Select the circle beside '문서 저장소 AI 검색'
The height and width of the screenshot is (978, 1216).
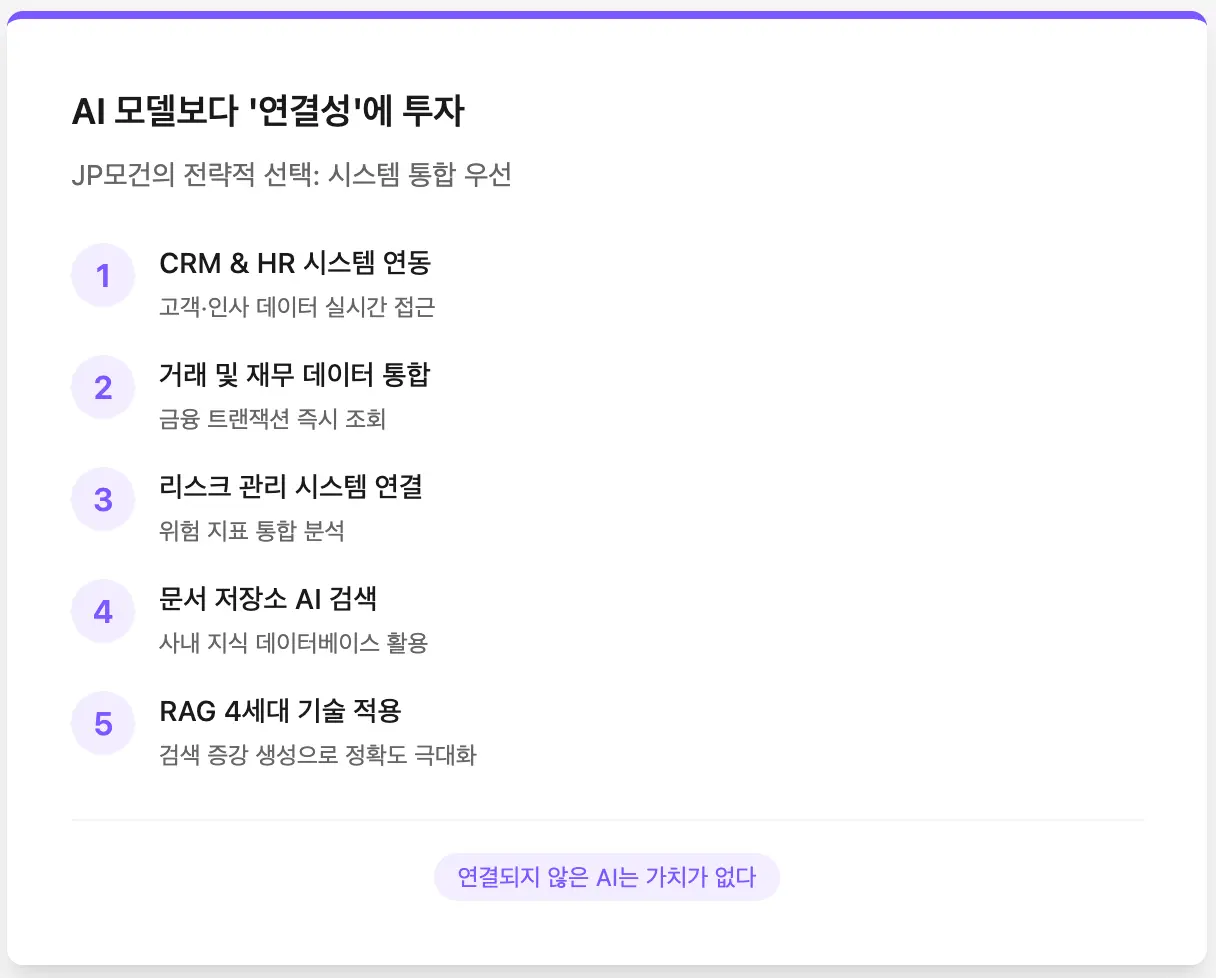click(x=103, y=611)
